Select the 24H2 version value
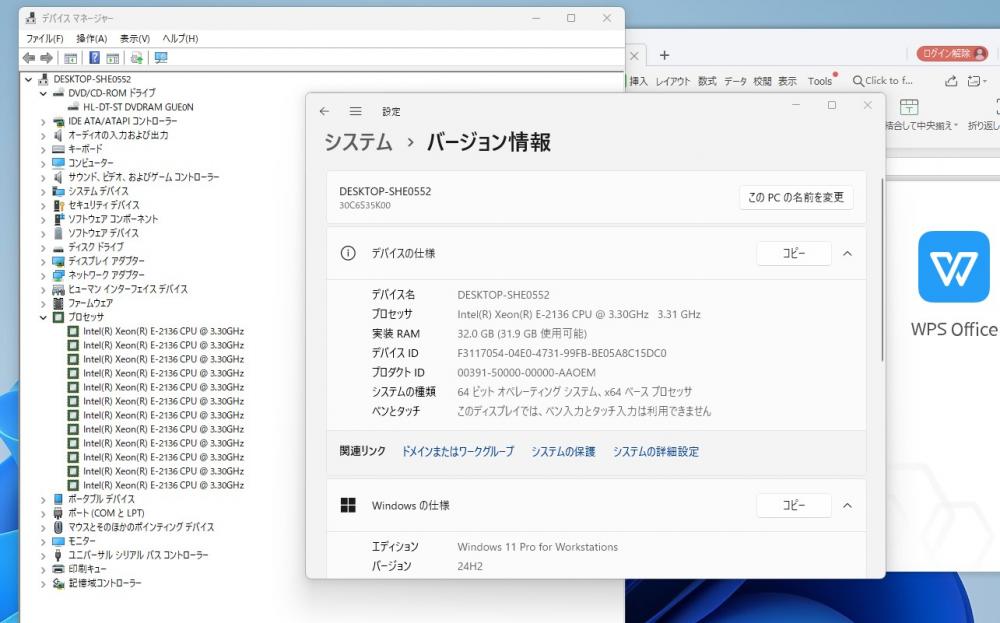 tap(470, 566)
